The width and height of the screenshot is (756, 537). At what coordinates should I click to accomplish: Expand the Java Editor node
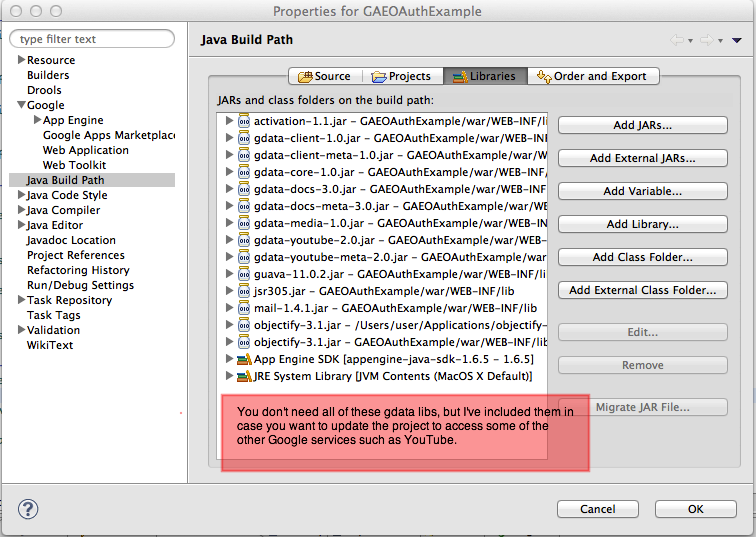click(21, 225)
